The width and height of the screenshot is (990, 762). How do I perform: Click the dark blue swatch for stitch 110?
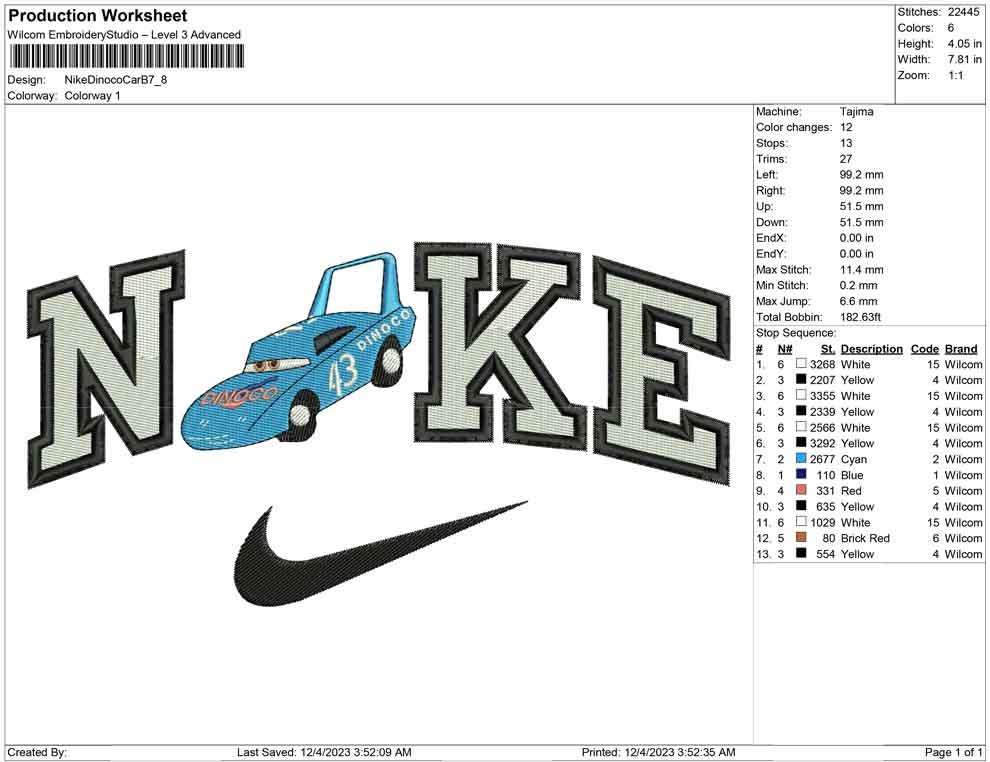click(x=801, y=474)
